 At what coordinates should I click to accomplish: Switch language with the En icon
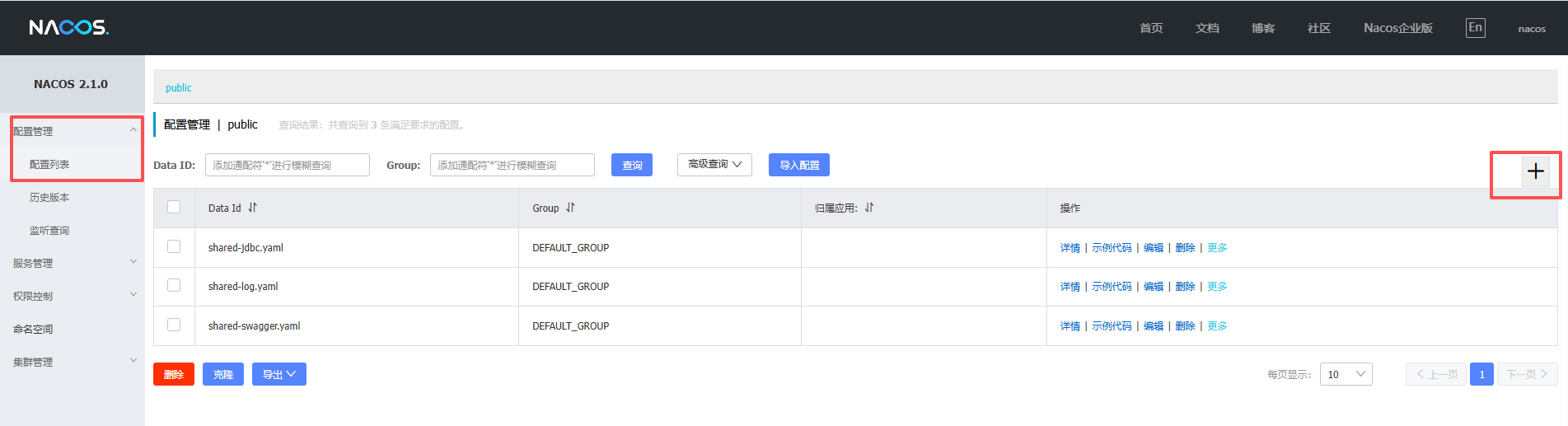(x=1475, y=27)
